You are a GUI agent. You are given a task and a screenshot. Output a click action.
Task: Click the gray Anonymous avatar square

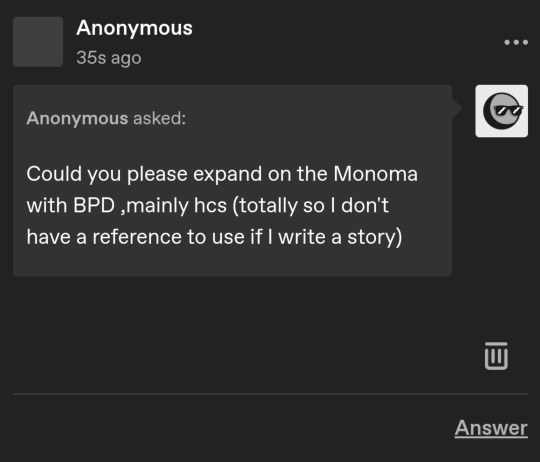pyautogui.click(x=38, y=42)
